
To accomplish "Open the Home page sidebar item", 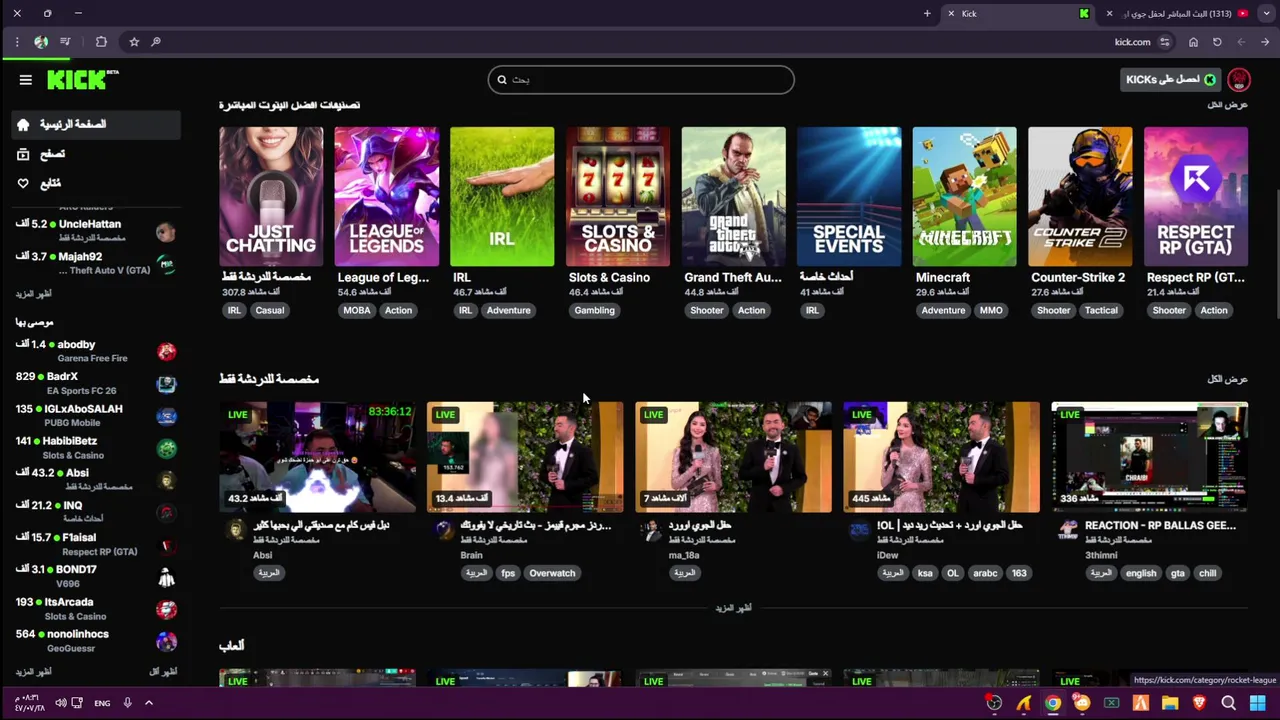I will tap(97, 124).
